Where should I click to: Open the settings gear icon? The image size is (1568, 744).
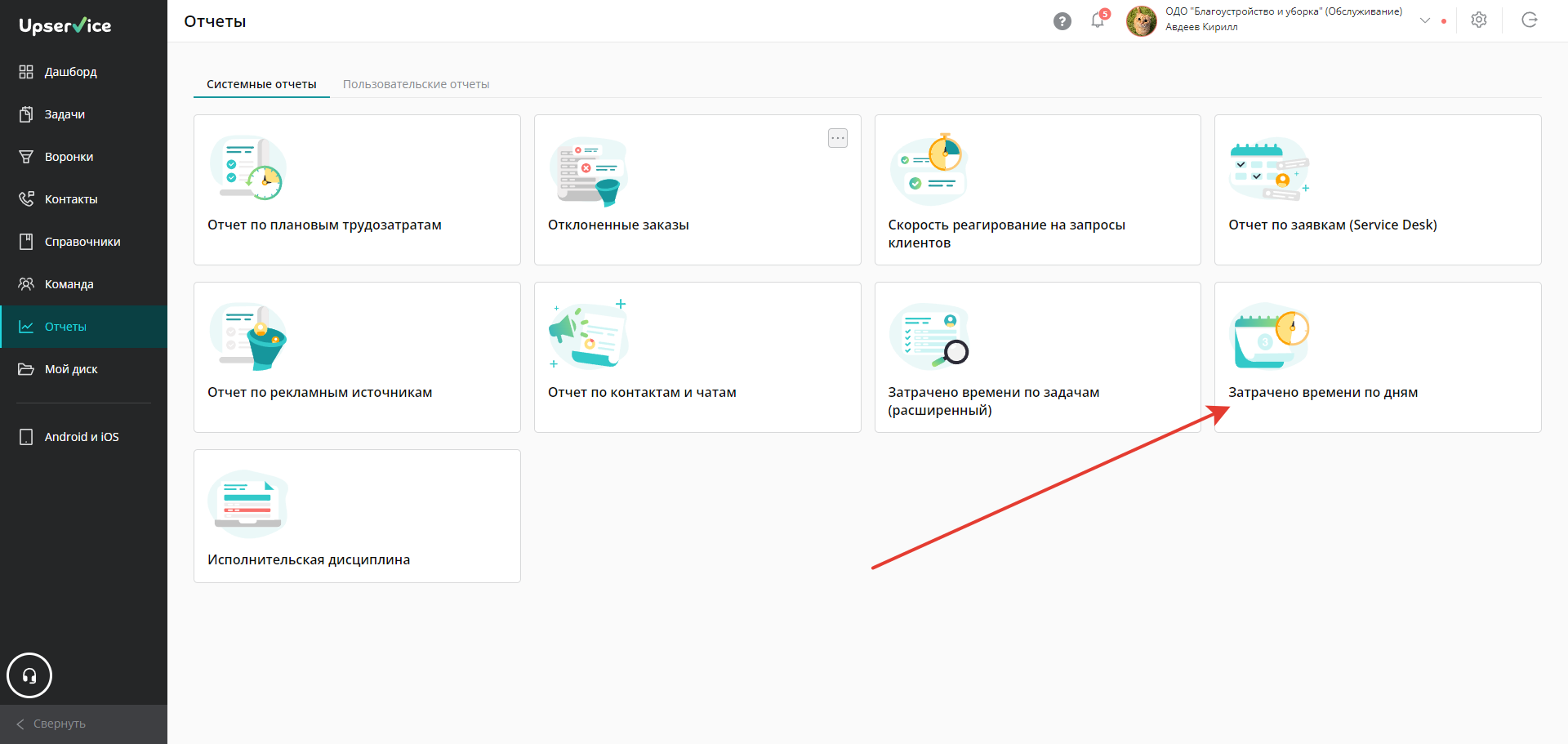[1479, 20]
